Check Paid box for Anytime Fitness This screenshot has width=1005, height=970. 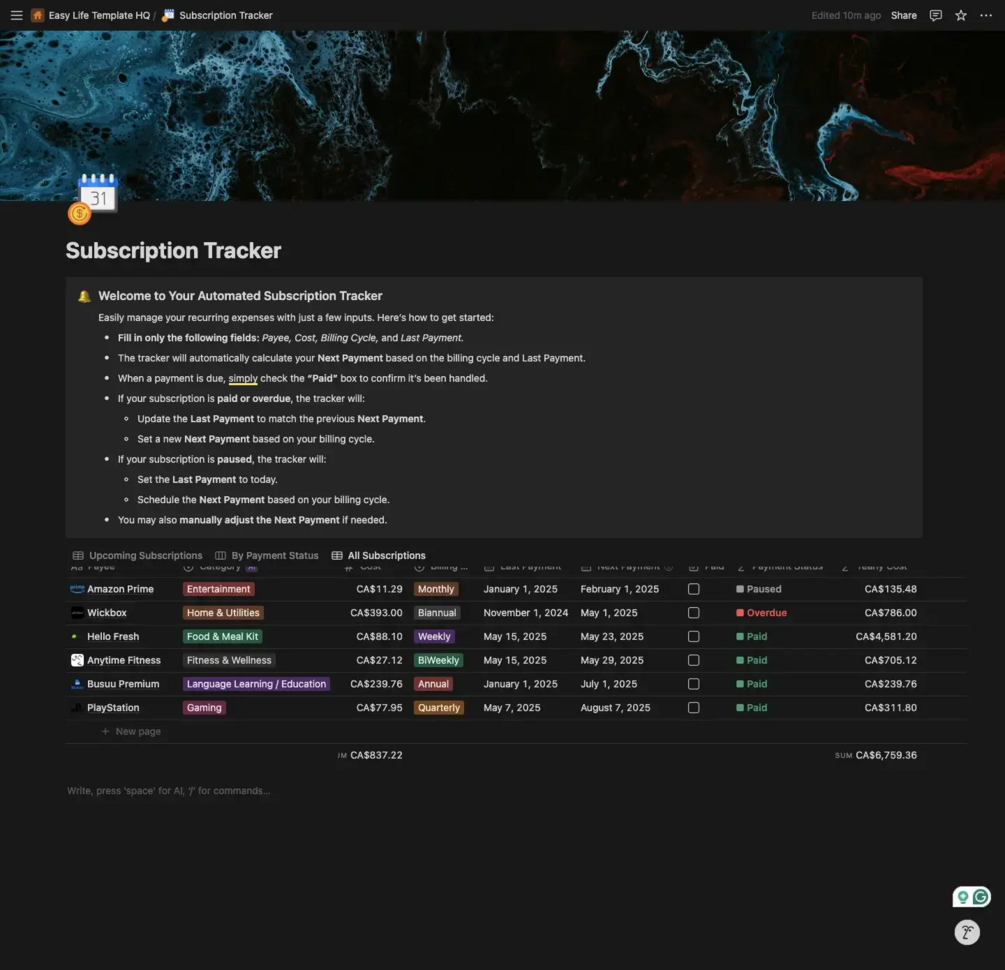694,660
